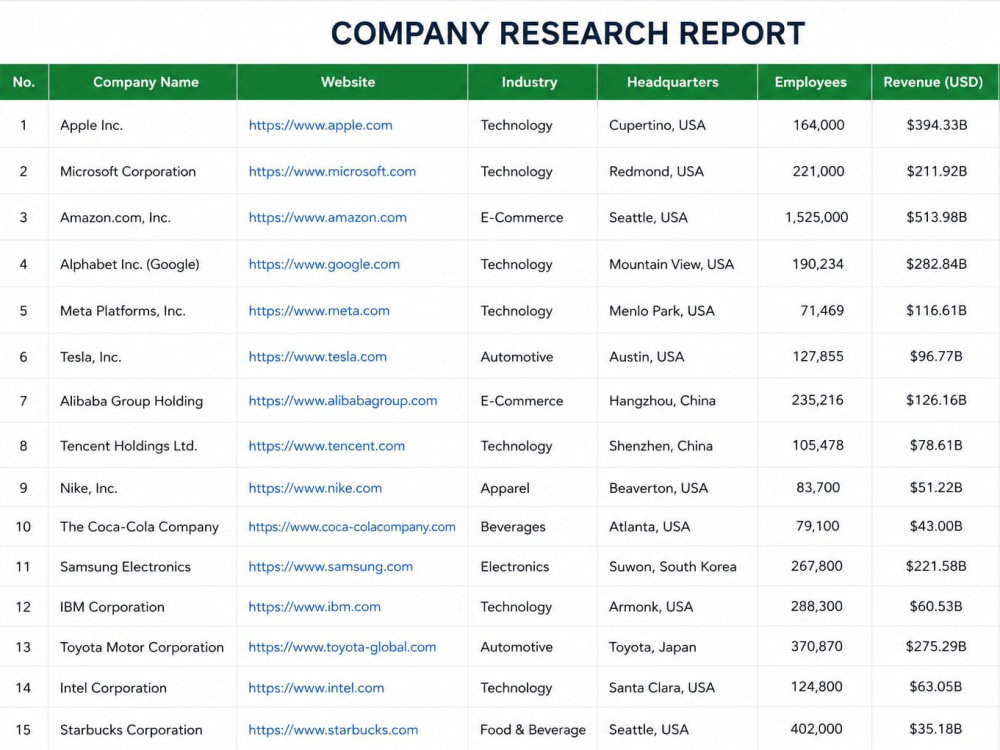Select the IBM Corporation cell
The image size is (1000, 750).
point(143,607)
